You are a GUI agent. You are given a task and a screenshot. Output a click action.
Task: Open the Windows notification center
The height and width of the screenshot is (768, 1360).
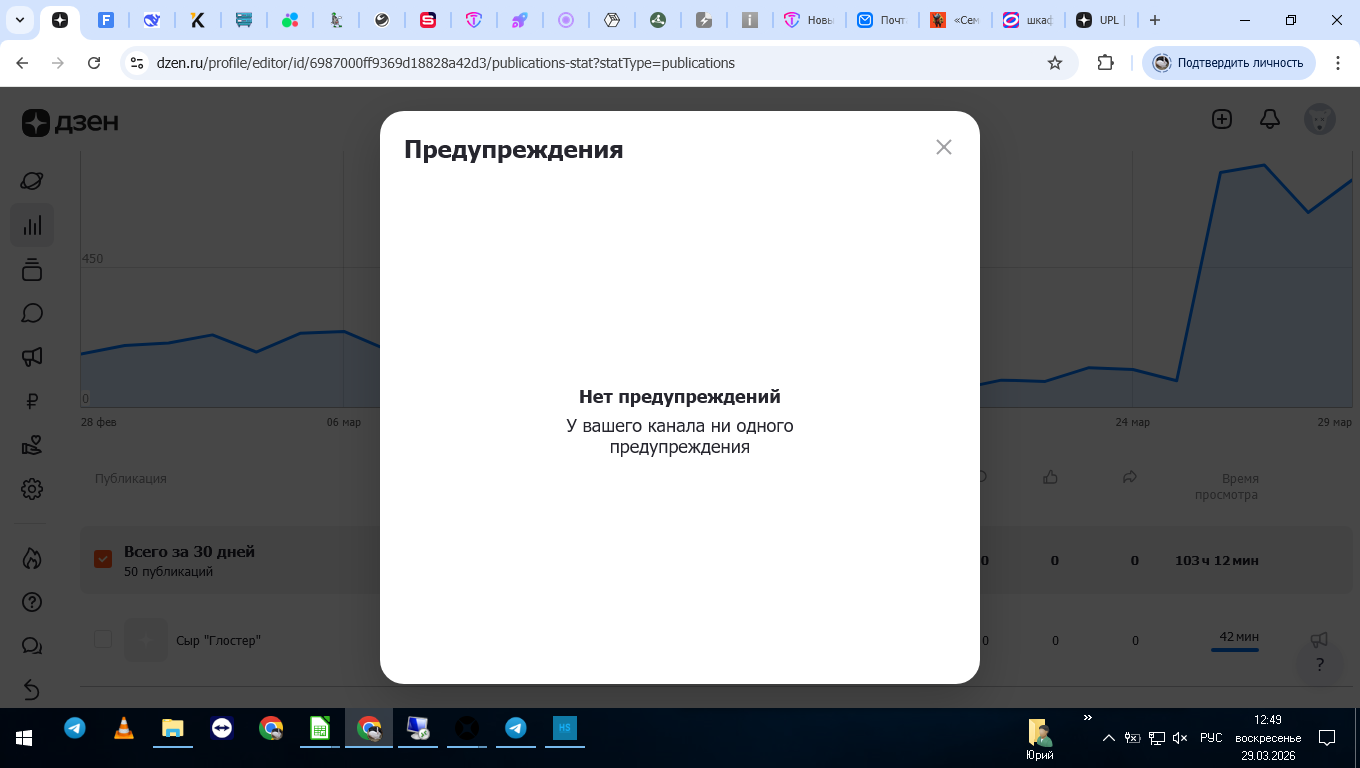[x=1328, y=738]
